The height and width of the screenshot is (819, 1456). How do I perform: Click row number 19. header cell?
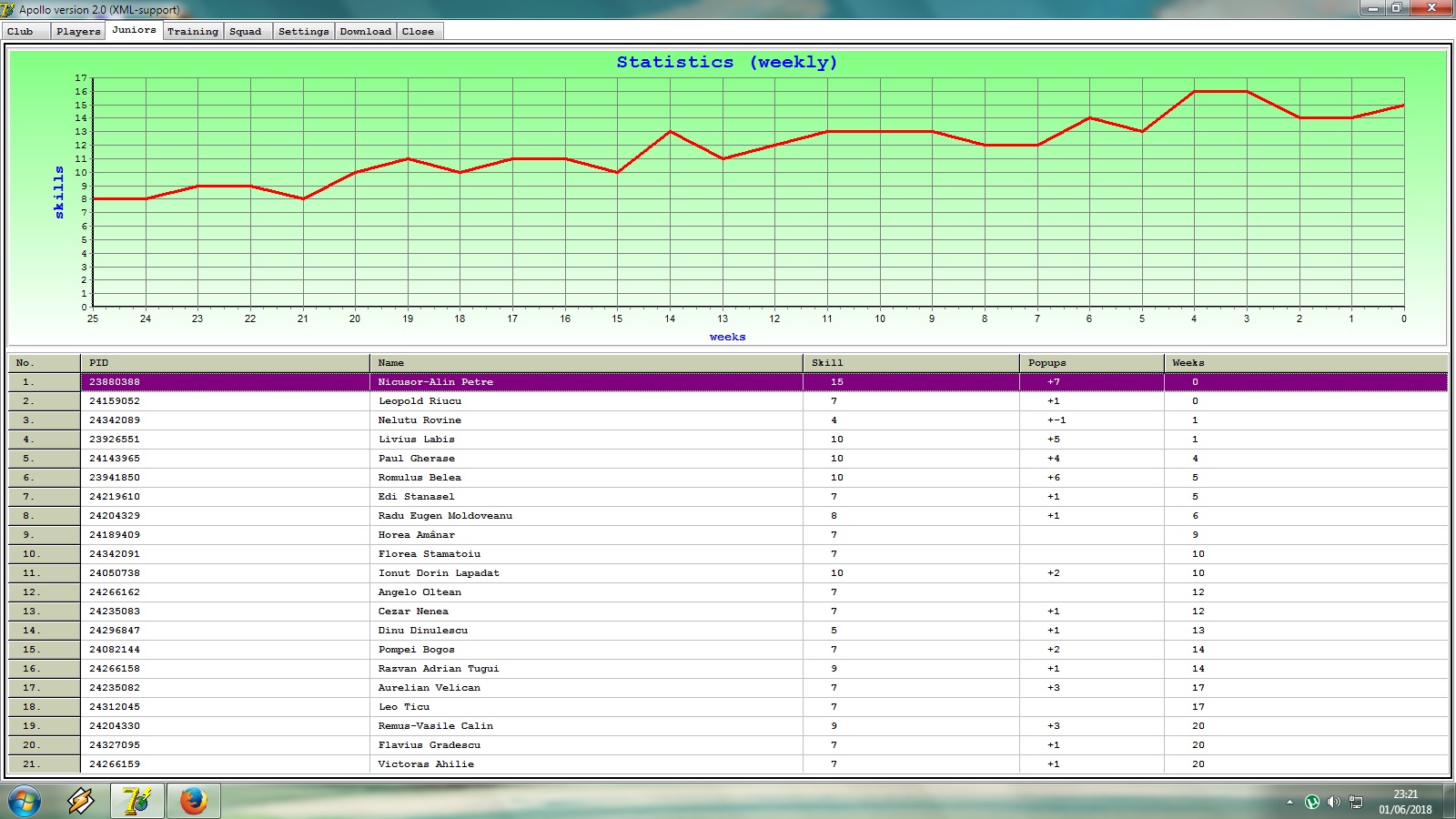(44, 726)
